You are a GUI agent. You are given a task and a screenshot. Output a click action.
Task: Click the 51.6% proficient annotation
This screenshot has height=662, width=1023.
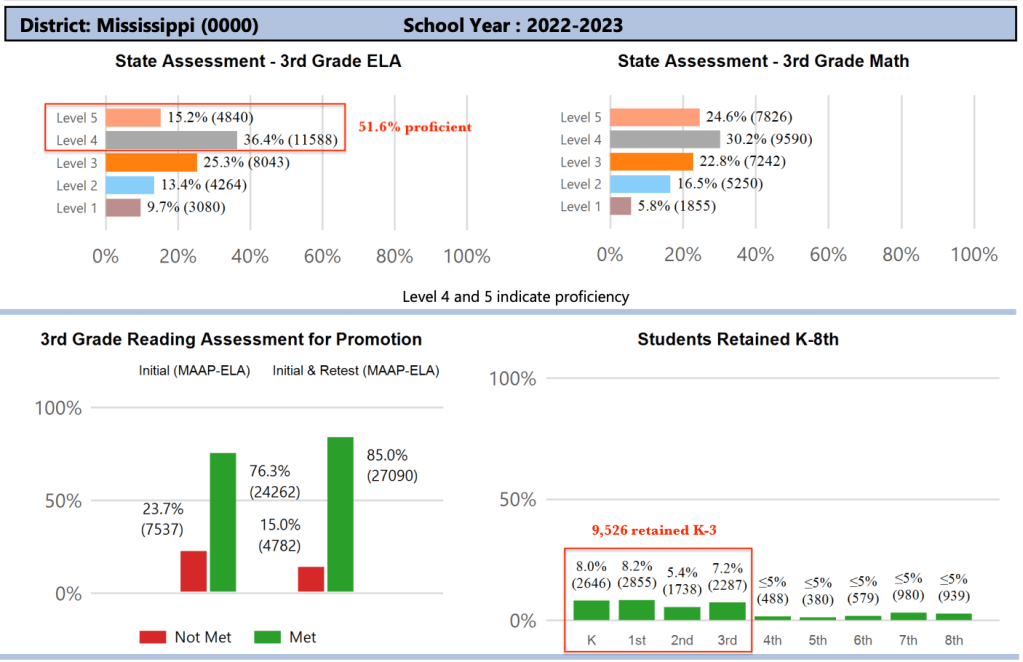tap(415, 128)
